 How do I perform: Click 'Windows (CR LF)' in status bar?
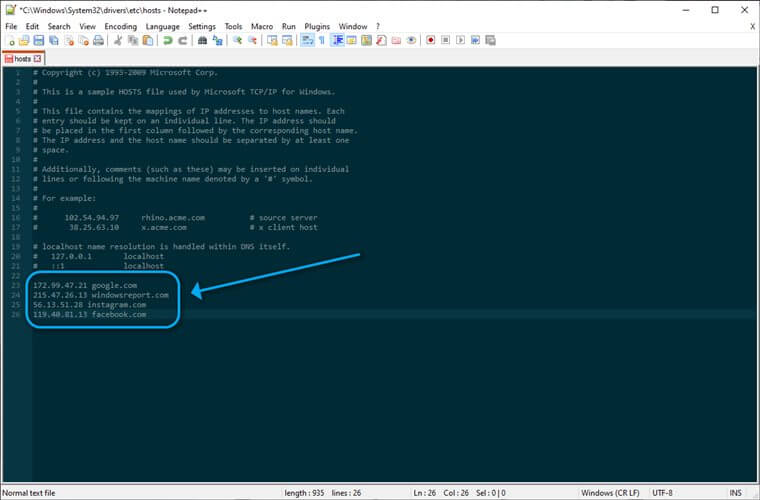(x=610, y=493)
